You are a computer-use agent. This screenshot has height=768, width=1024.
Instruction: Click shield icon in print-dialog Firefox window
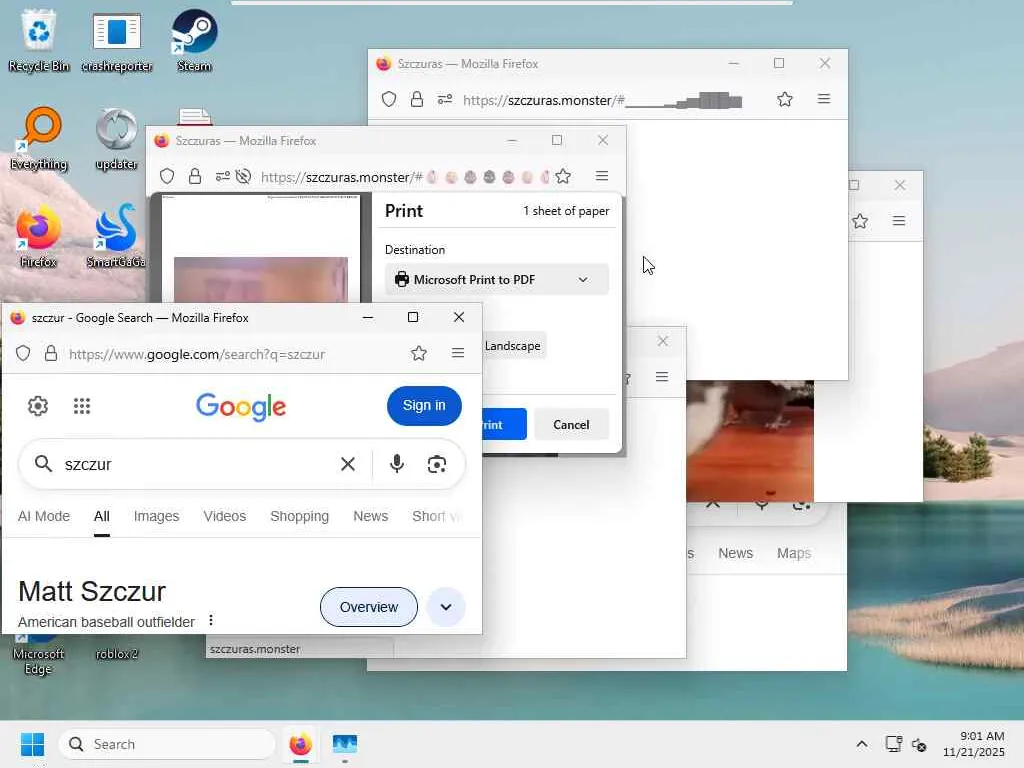tap(167, 176)
